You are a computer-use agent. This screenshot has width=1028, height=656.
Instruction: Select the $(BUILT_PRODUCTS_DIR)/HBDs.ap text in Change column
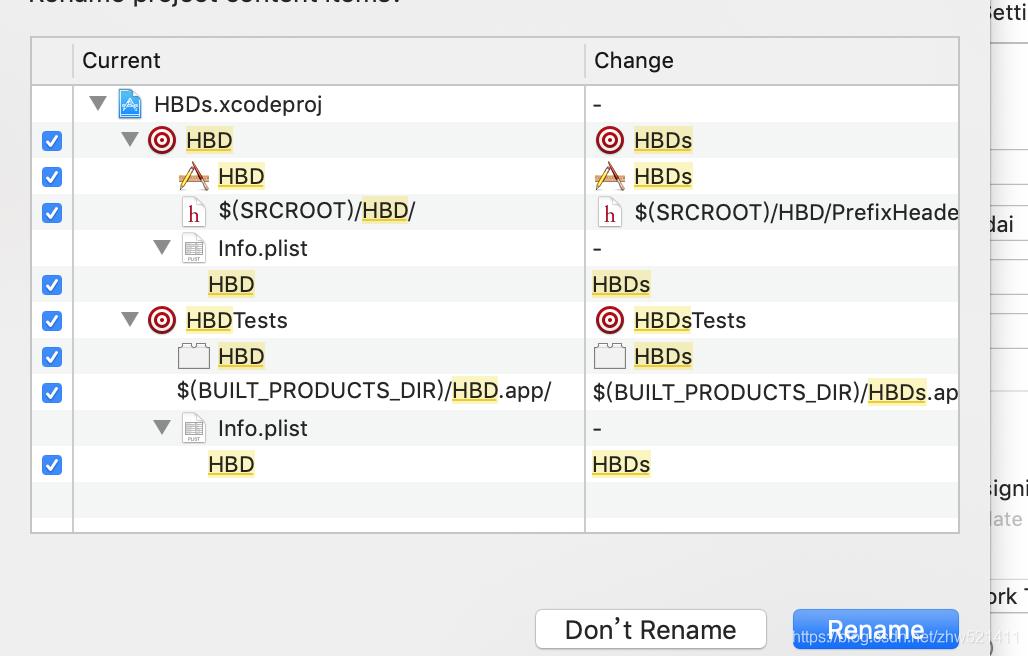[775, 393]
